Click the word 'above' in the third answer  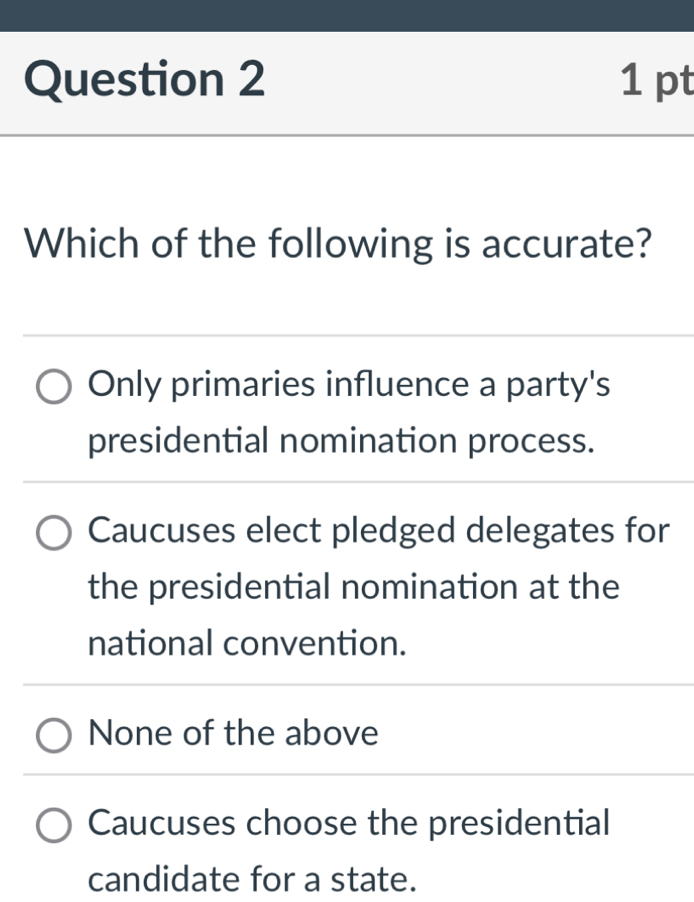331,733
